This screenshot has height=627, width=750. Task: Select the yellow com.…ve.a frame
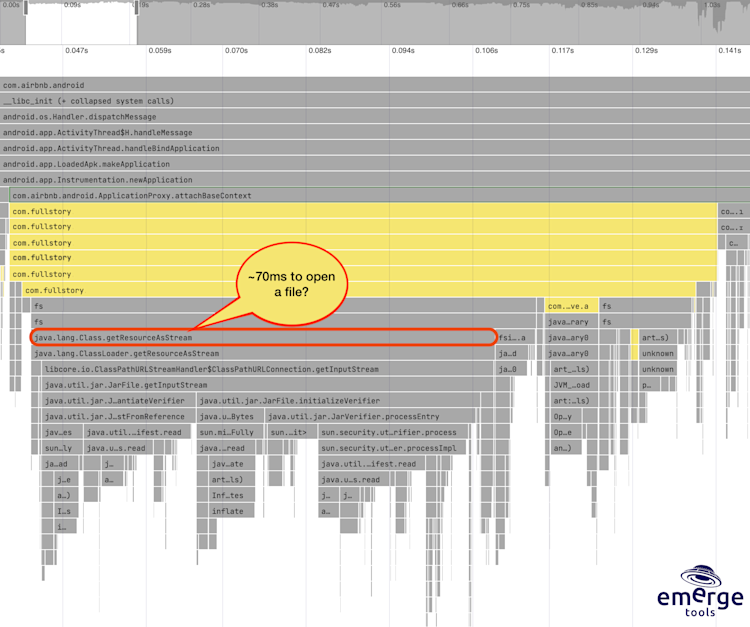[x=571, y=306]
